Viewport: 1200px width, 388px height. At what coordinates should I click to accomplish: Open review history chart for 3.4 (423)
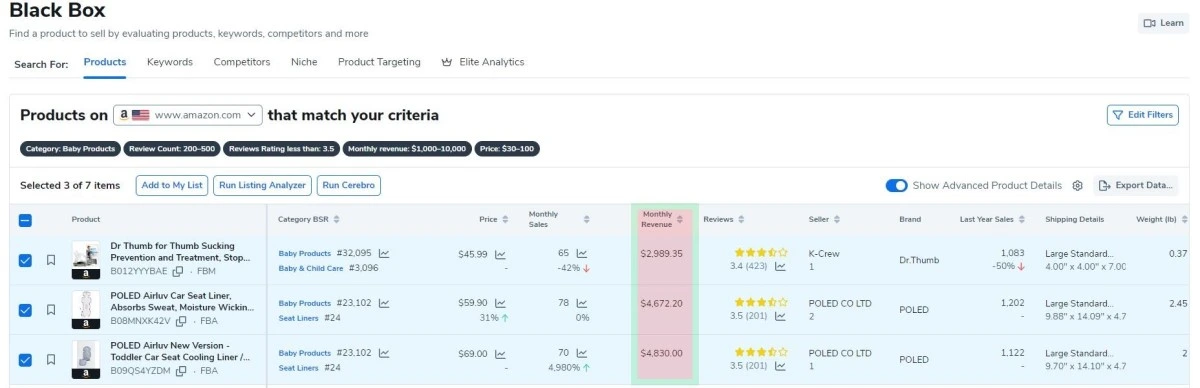click(x=781, y=266)
